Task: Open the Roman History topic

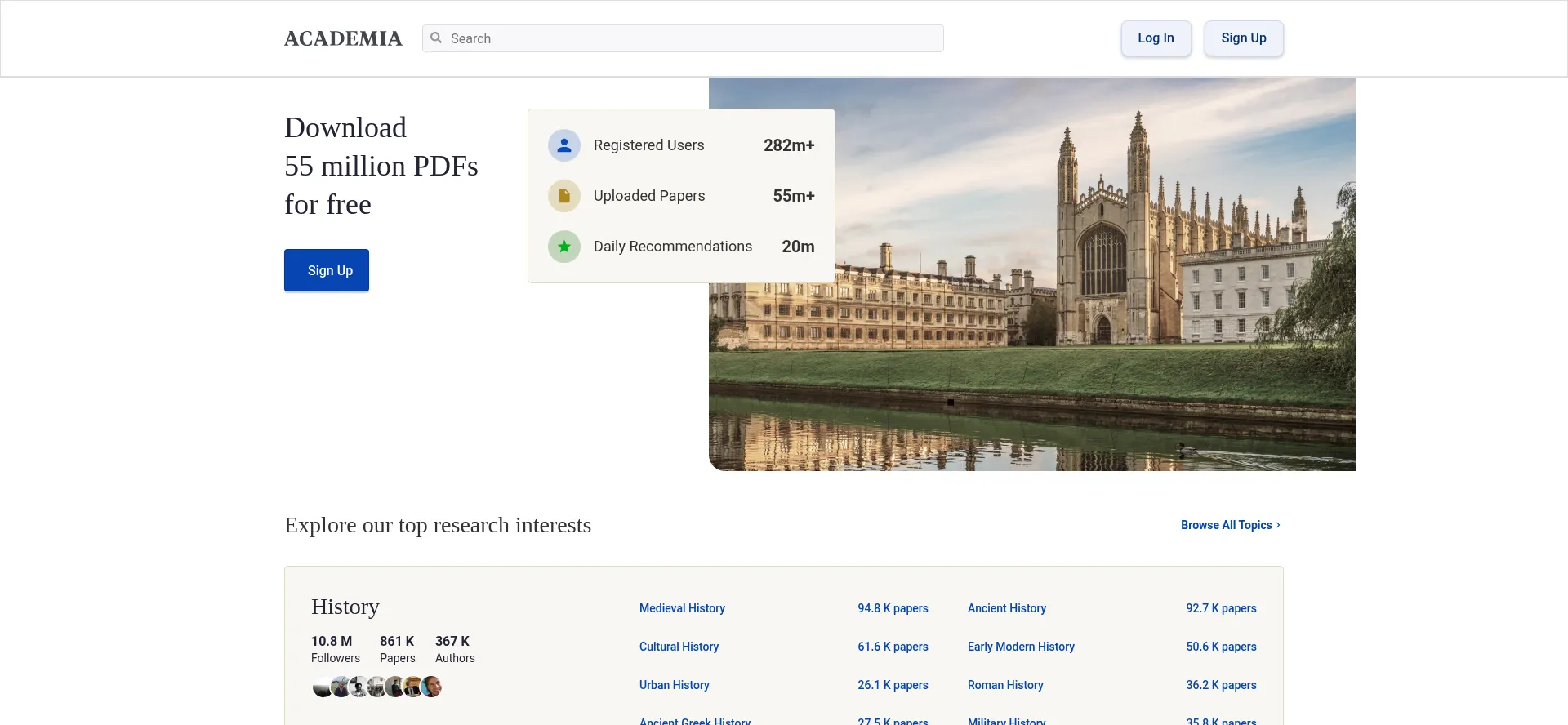Action: (1005, 685)
